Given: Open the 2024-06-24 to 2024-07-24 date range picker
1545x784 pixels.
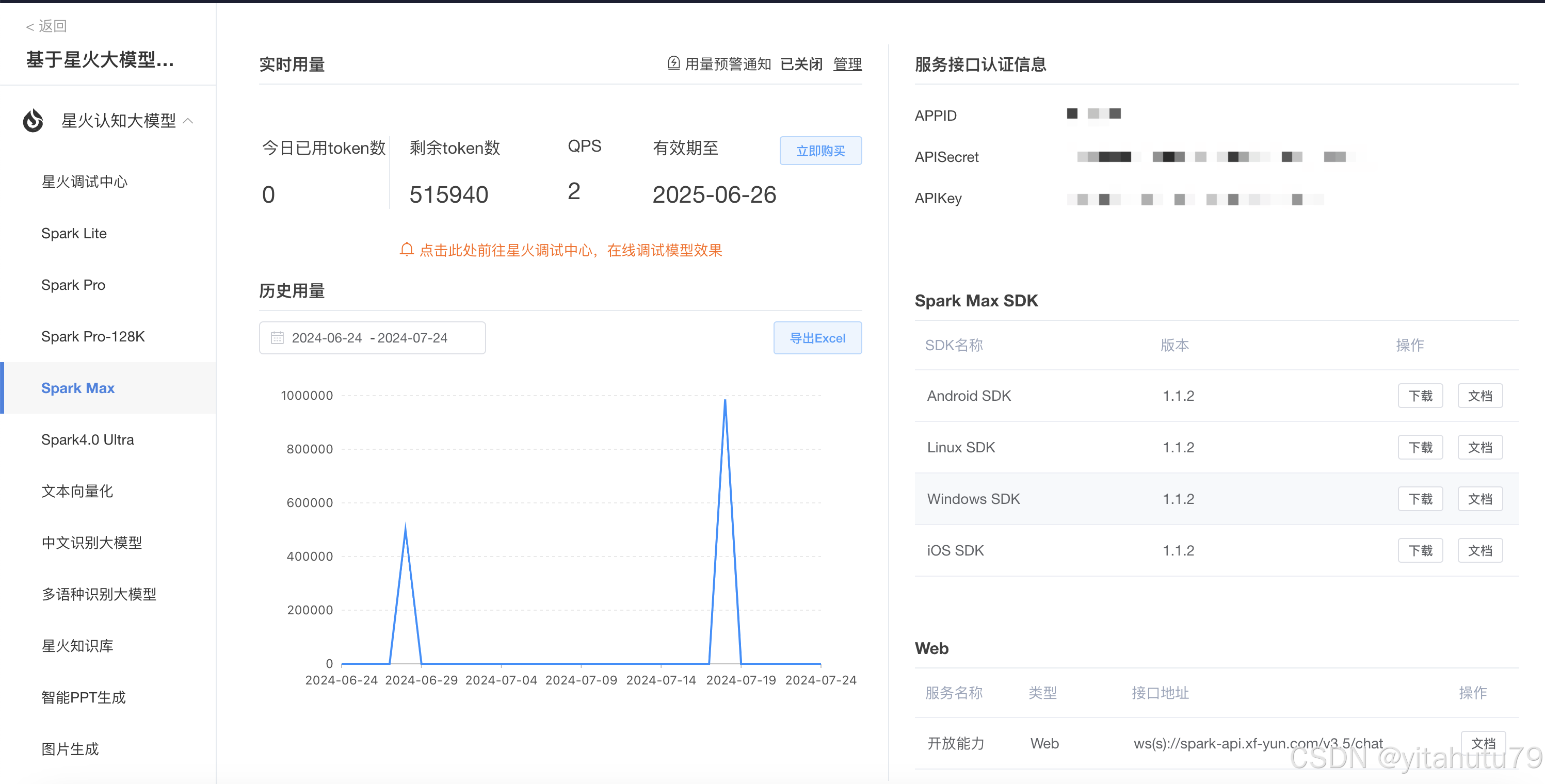Looking at the screenshot, I should point(372,337).
